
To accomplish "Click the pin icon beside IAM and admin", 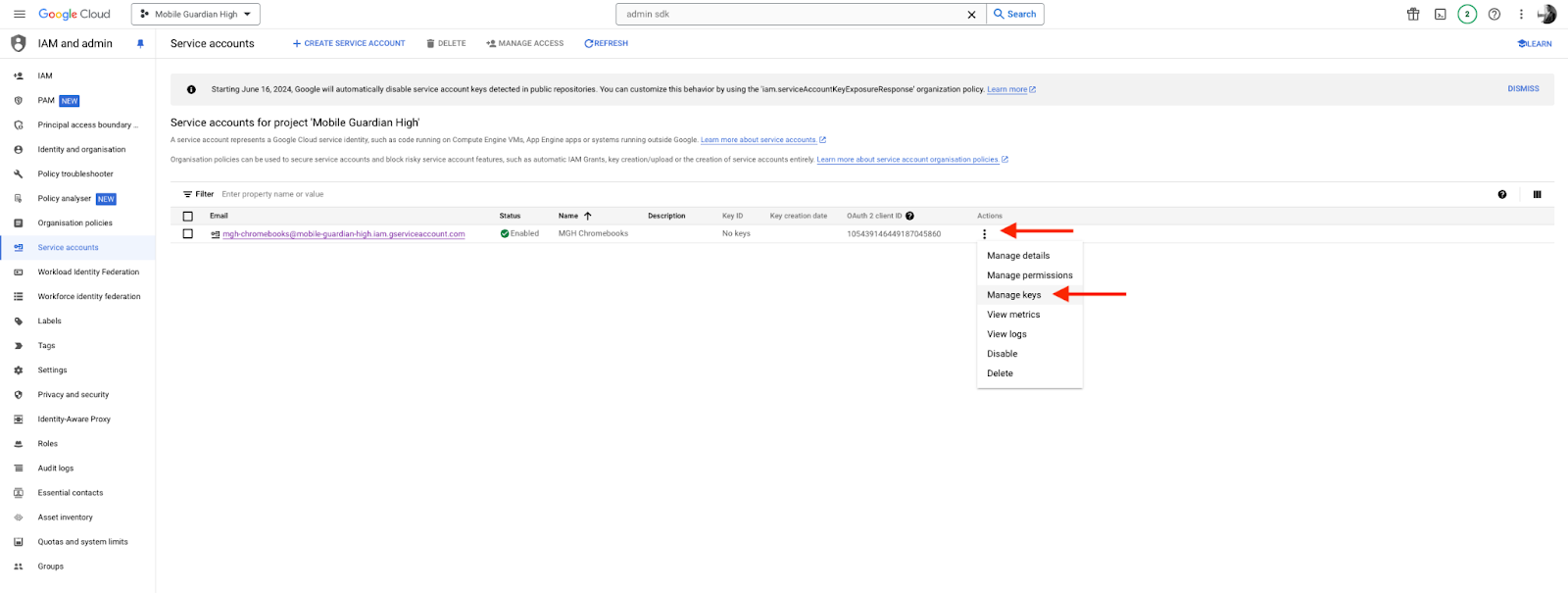I will [140, 44].
